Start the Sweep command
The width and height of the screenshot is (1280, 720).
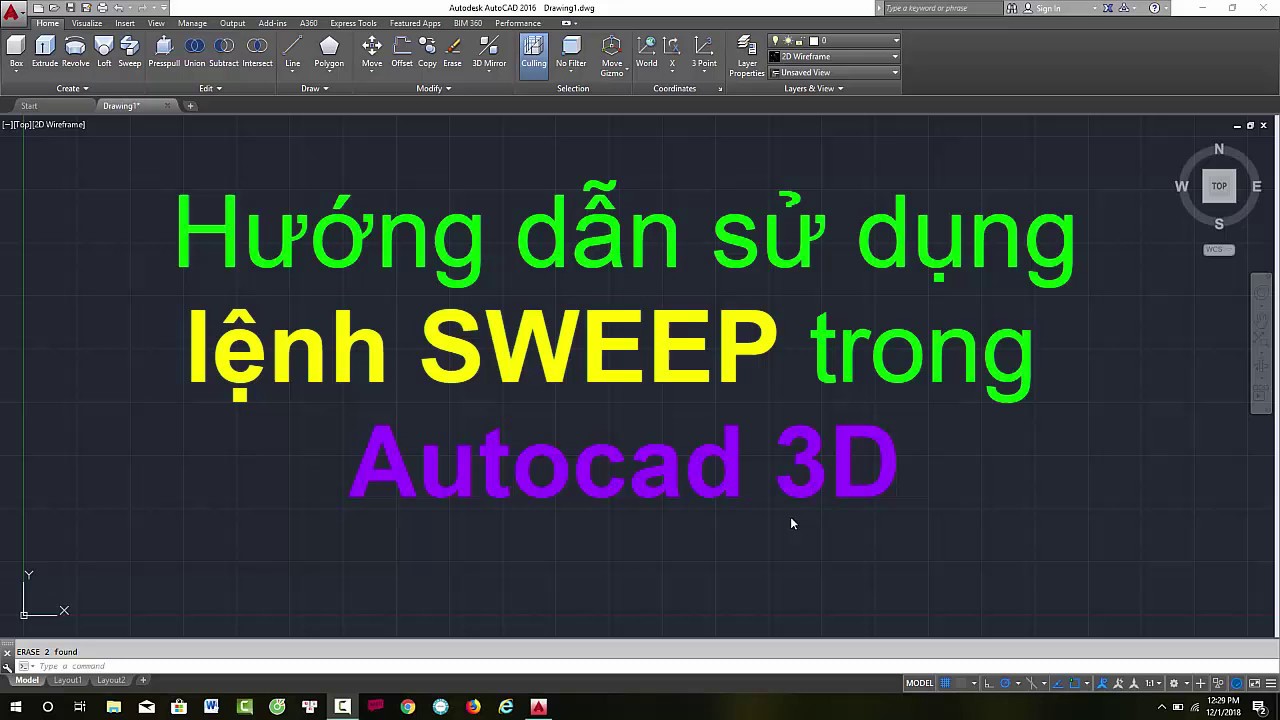click(x=130, y=52)
